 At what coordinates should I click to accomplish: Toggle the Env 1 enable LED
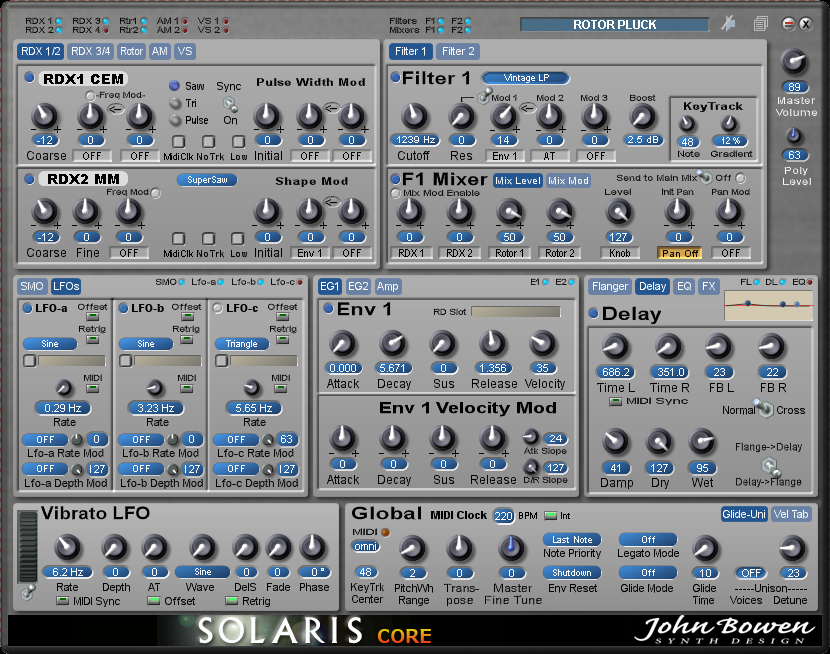(328, 308)
